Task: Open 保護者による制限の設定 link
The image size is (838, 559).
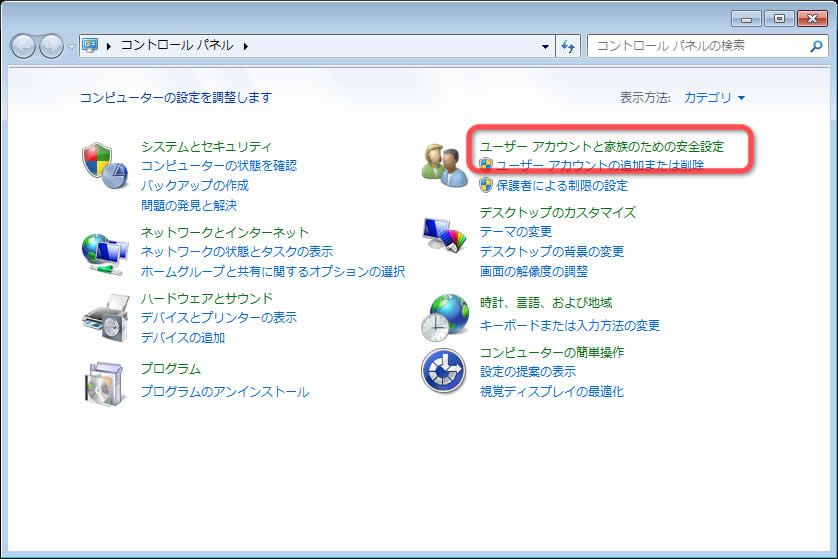Action: coord(562,185)
